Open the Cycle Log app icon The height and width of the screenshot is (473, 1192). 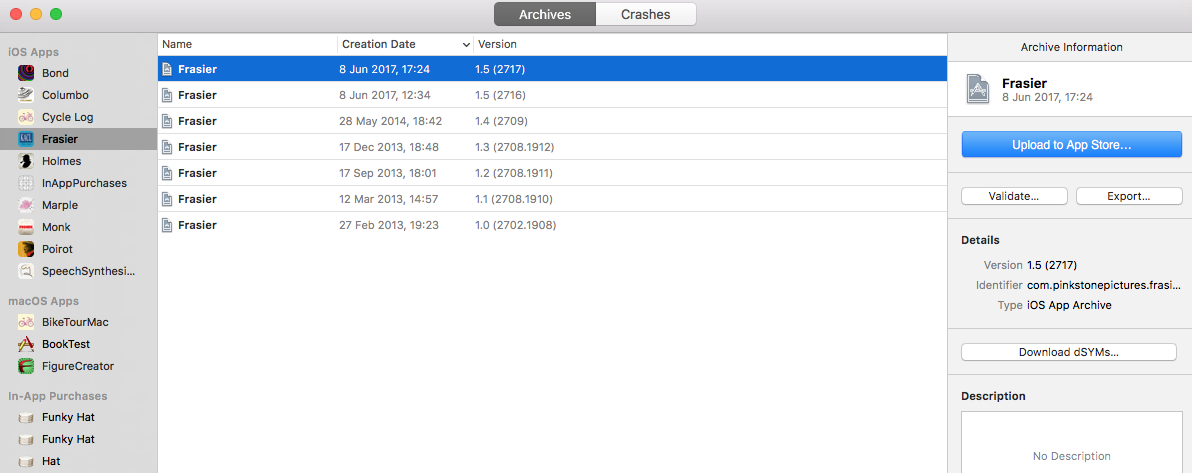[x=26, y=117]
